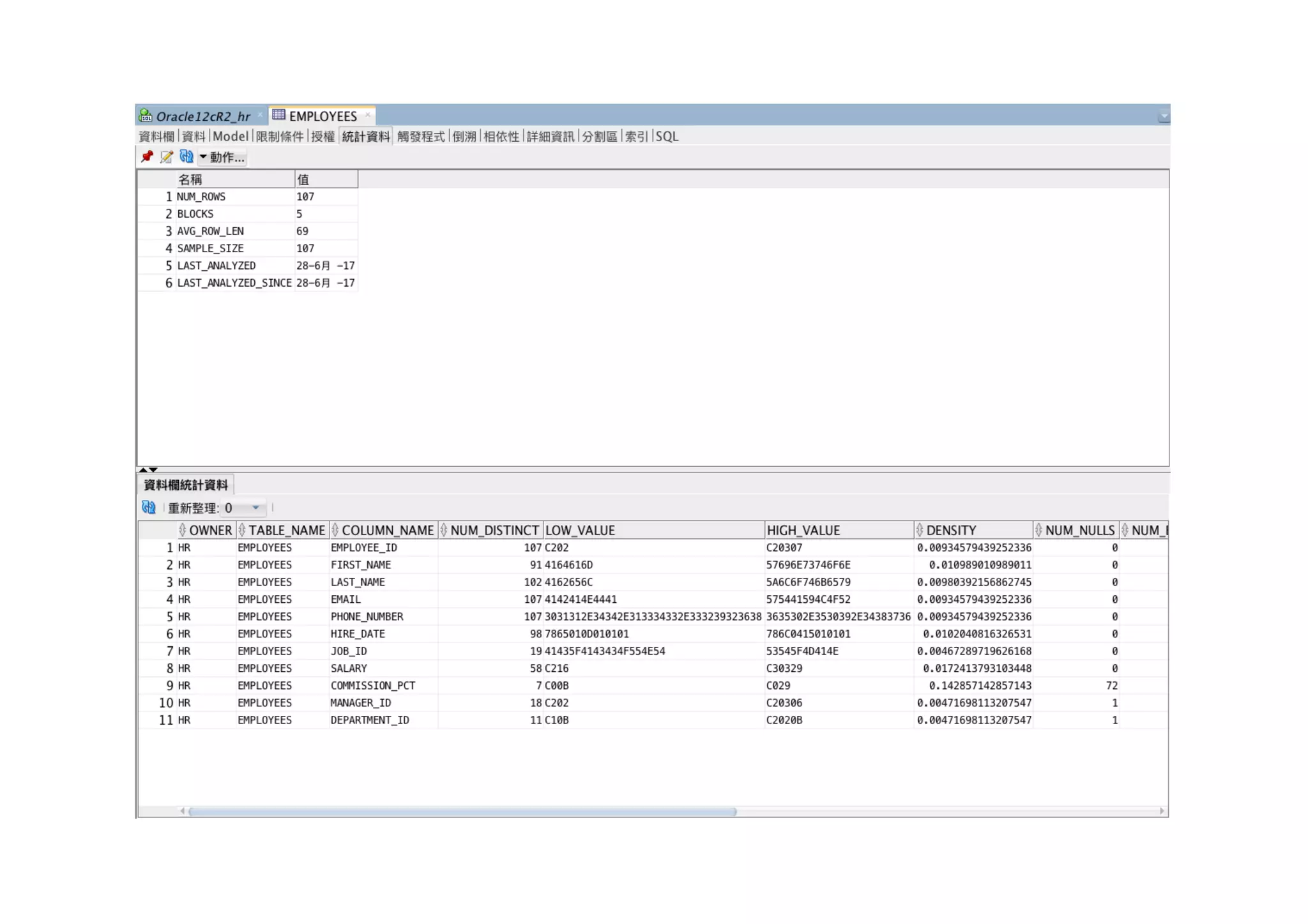Select the PHONE_NUMBER column row
This screenshot has width=1308, height=924.
pos(653,617)
